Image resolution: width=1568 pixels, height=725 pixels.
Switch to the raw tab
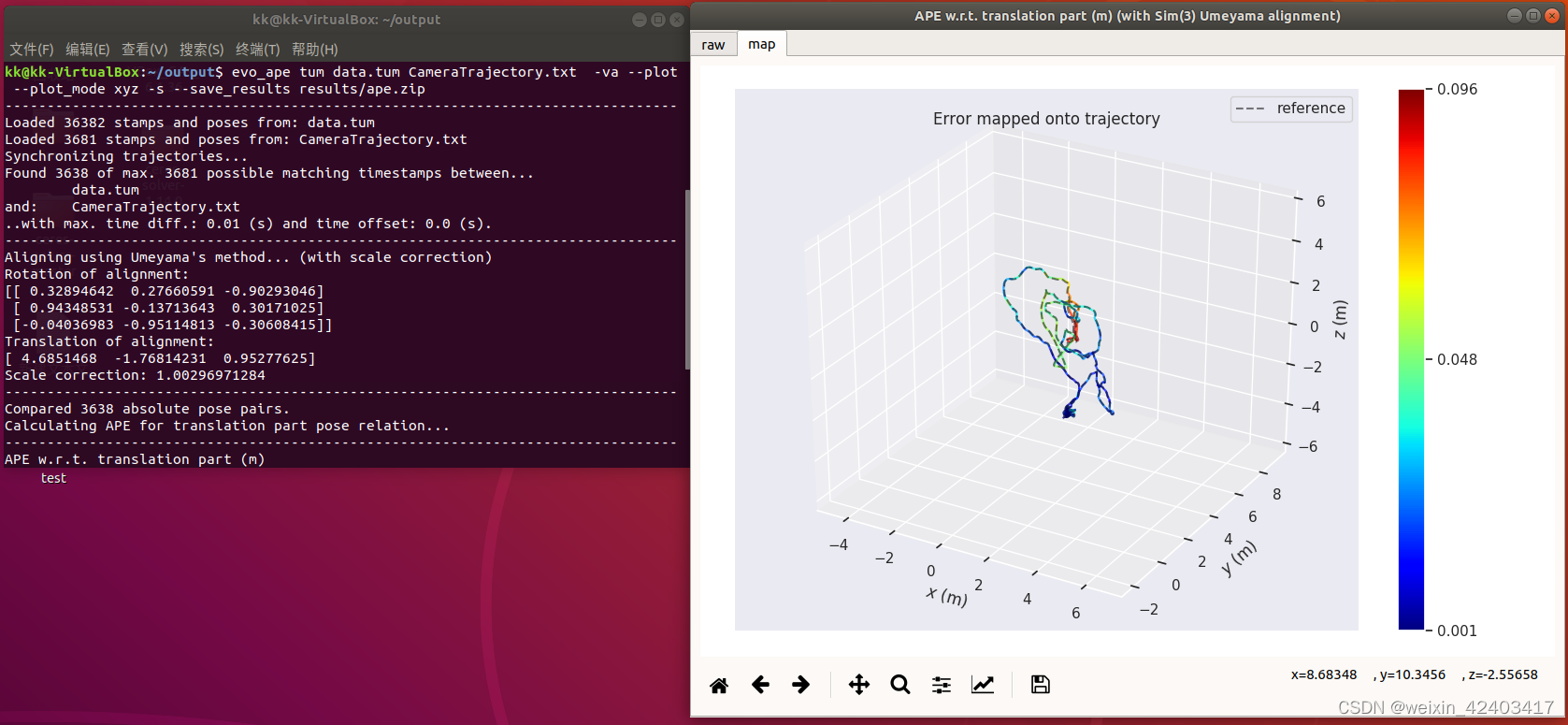pyautogui.click(x=713, y=45)
